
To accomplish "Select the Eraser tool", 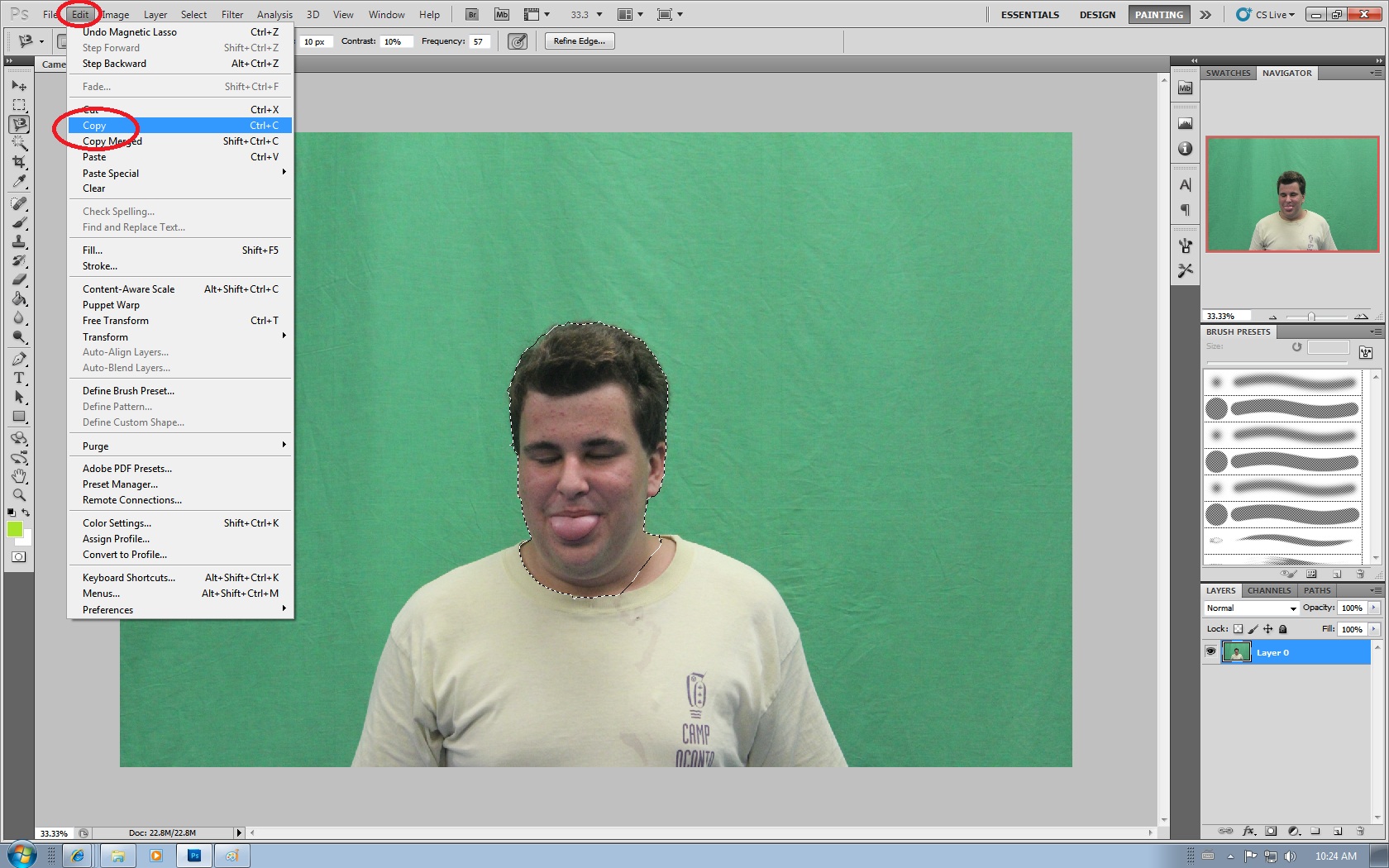I will coord(19,279).
